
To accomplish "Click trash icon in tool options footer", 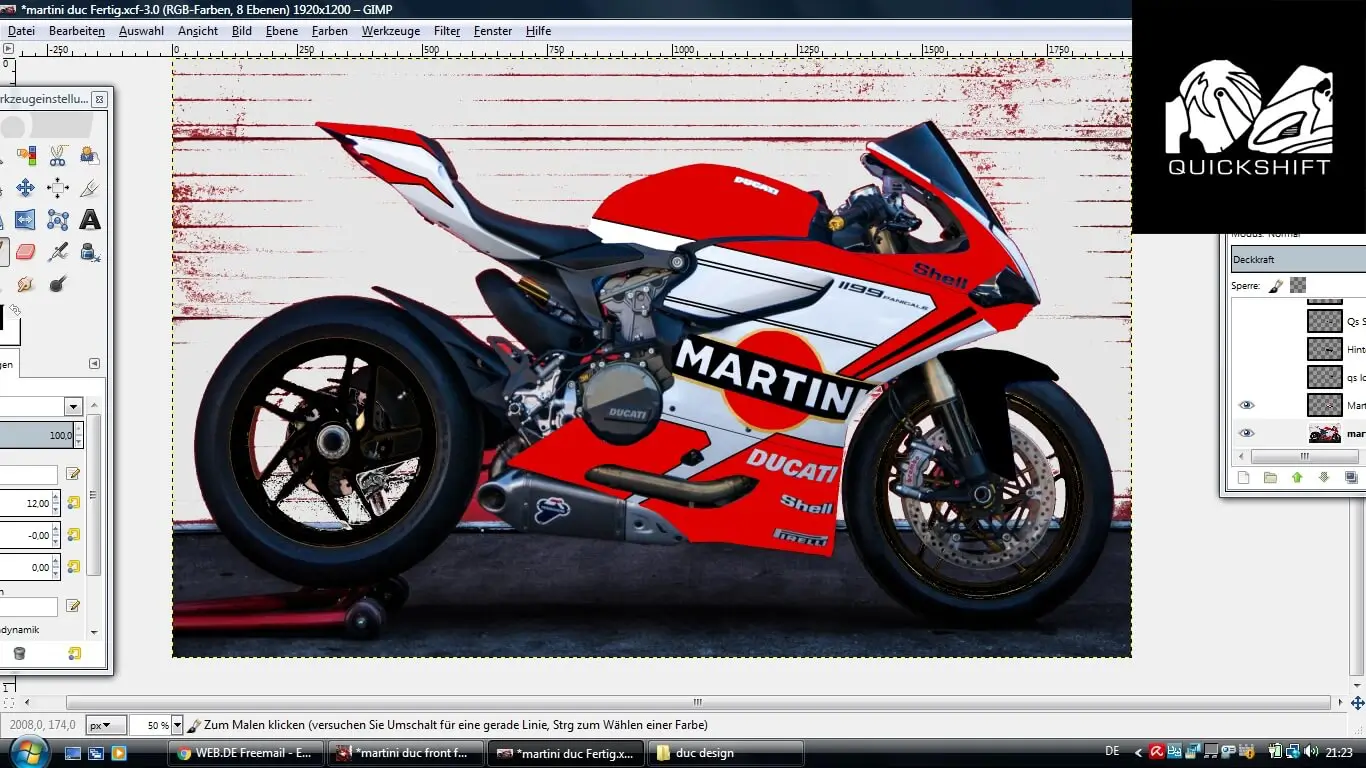I will coord(18,654).
